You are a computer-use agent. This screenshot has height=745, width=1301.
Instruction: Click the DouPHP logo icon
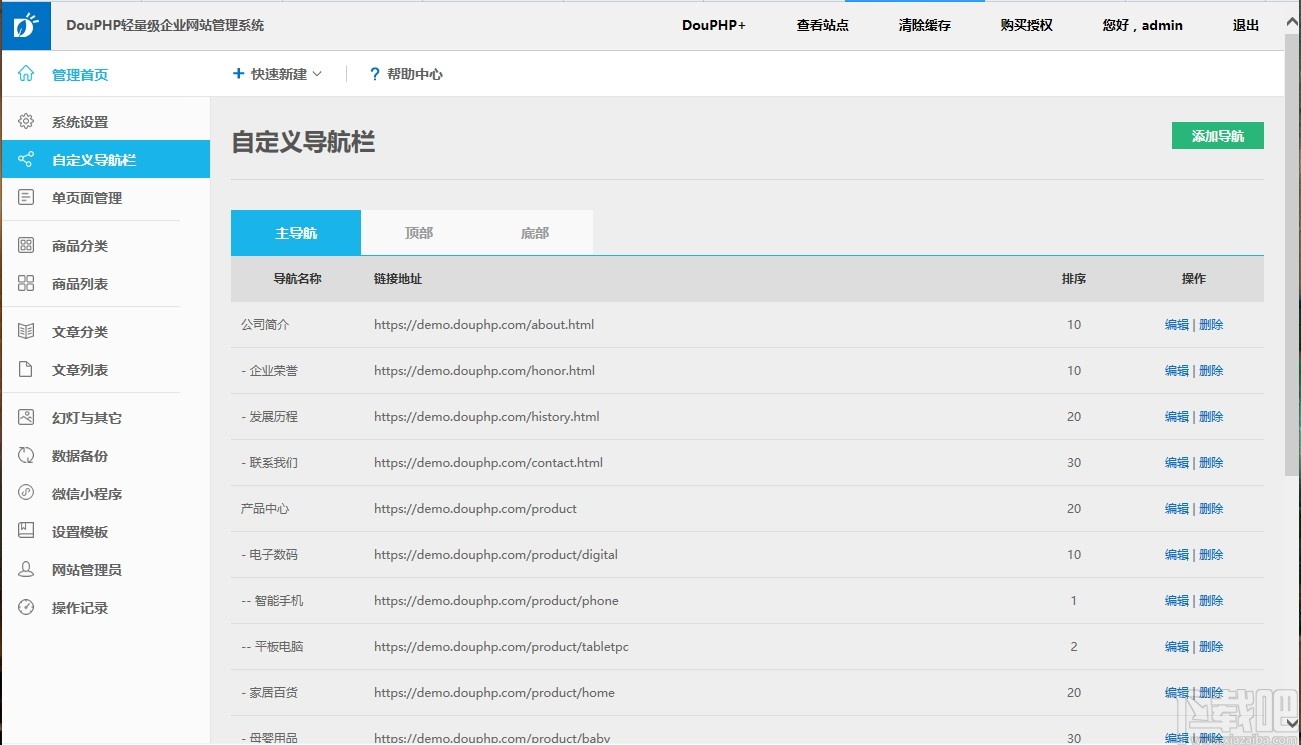coord(26,26)
